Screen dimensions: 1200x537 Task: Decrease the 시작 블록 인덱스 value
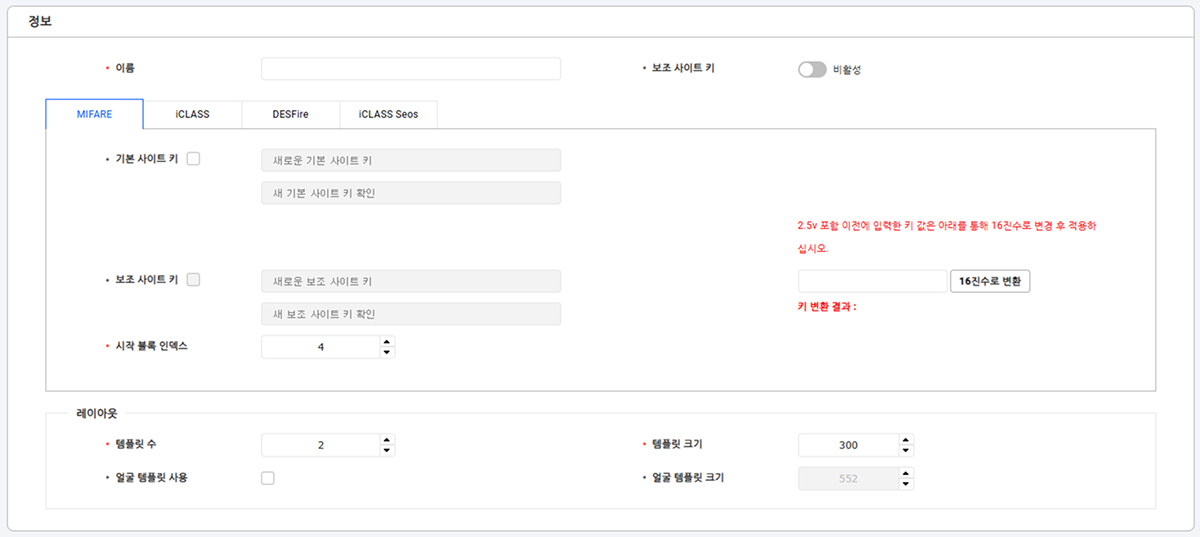387,352
